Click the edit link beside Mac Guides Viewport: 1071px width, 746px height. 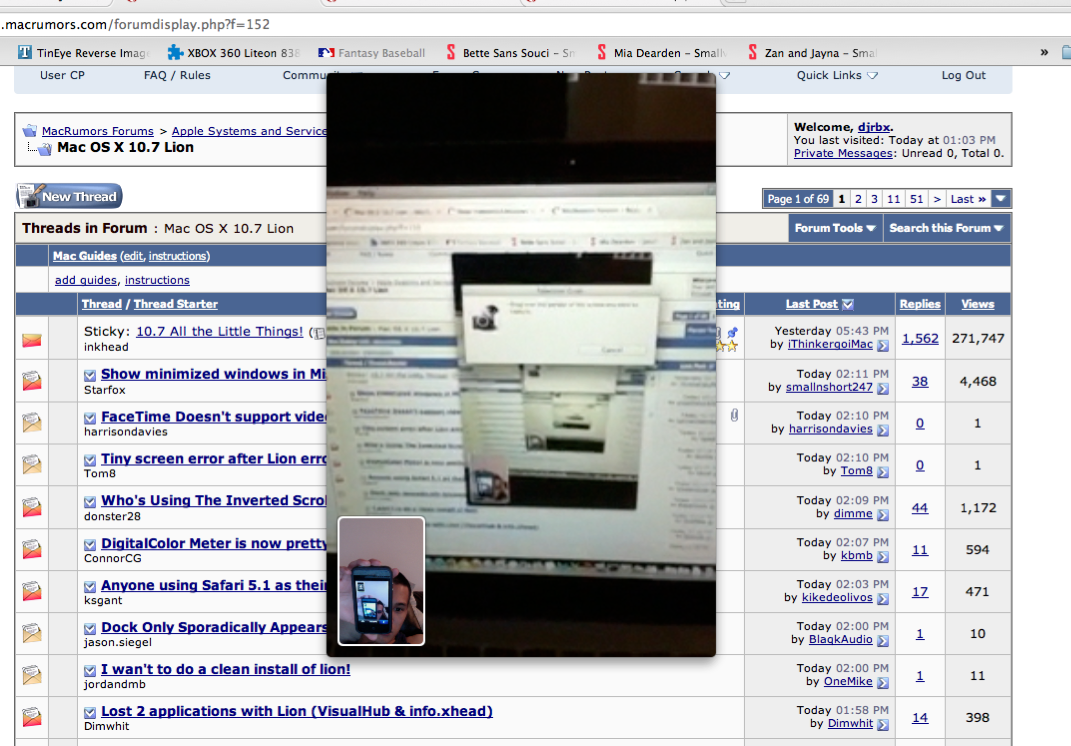click(x=133, y=256)
